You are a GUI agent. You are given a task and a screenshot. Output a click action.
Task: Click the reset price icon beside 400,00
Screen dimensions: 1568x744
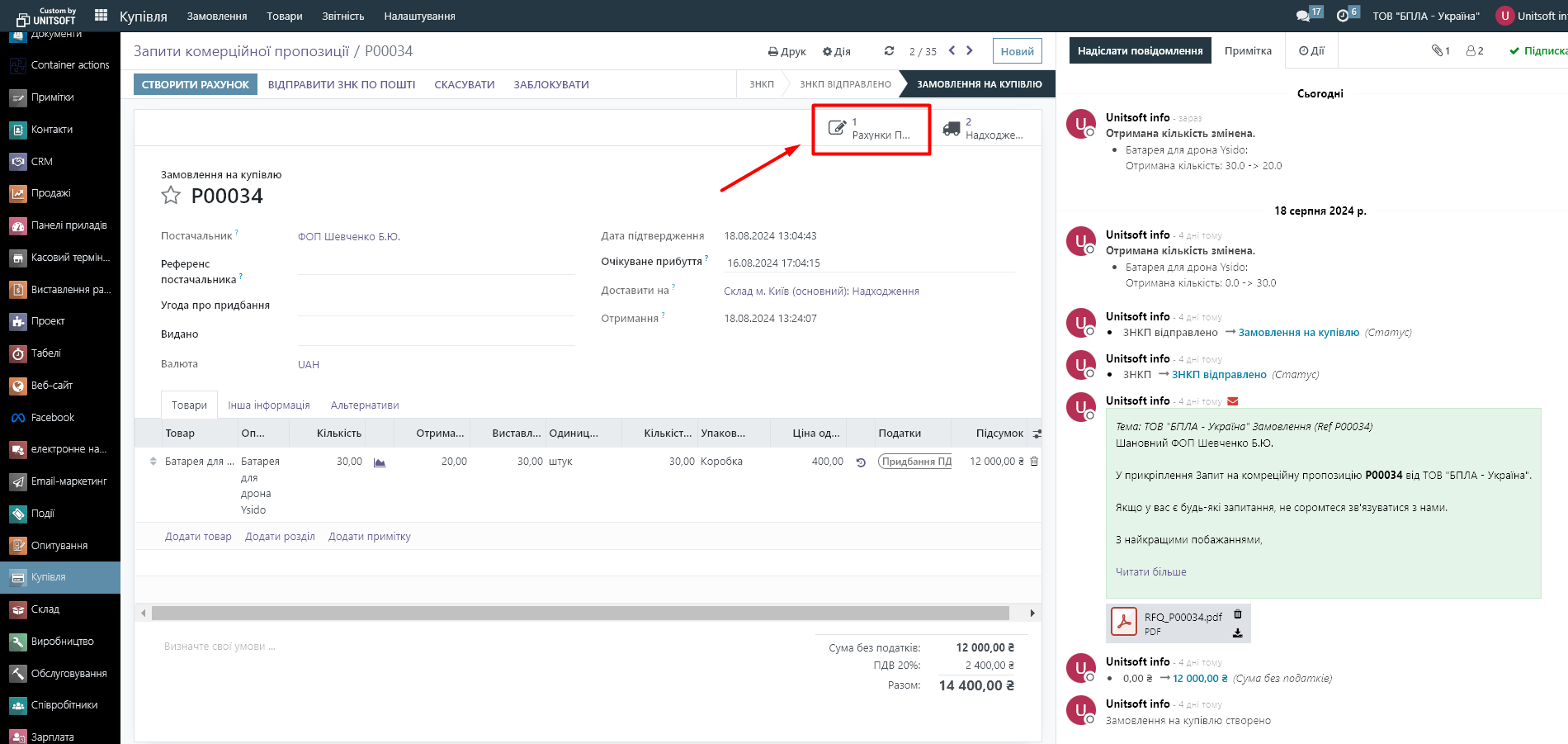coord(861,462)
